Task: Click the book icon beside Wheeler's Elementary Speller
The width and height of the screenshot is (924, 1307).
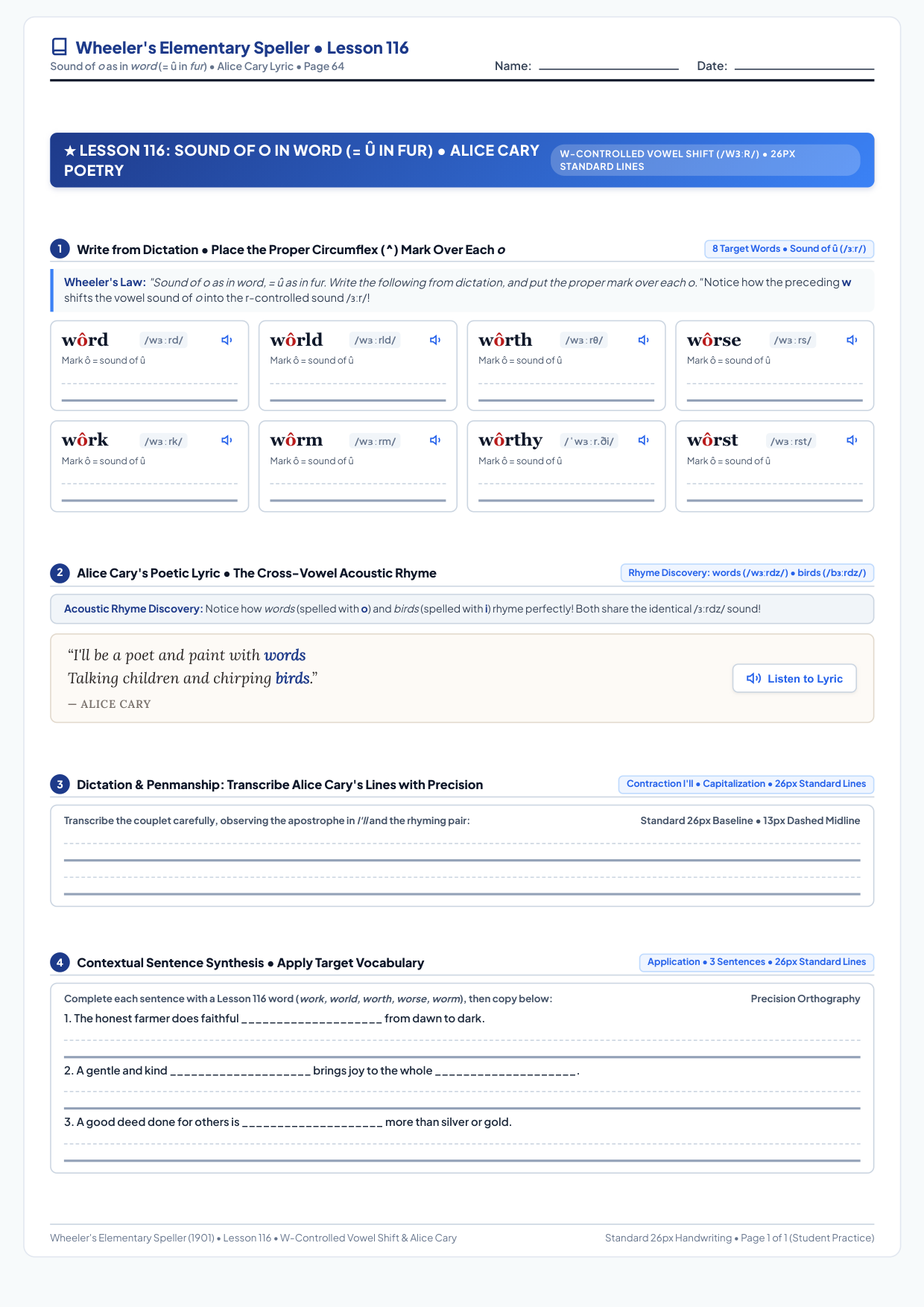Action: pyautogui.click(x=59, y=47)
